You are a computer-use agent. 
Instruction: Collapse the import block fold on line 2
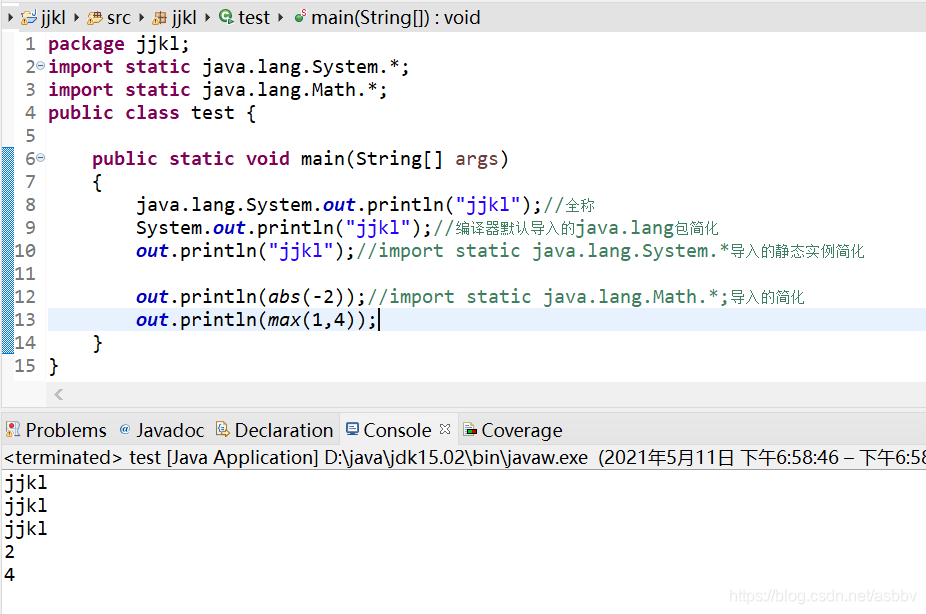[x=40, y=66]
